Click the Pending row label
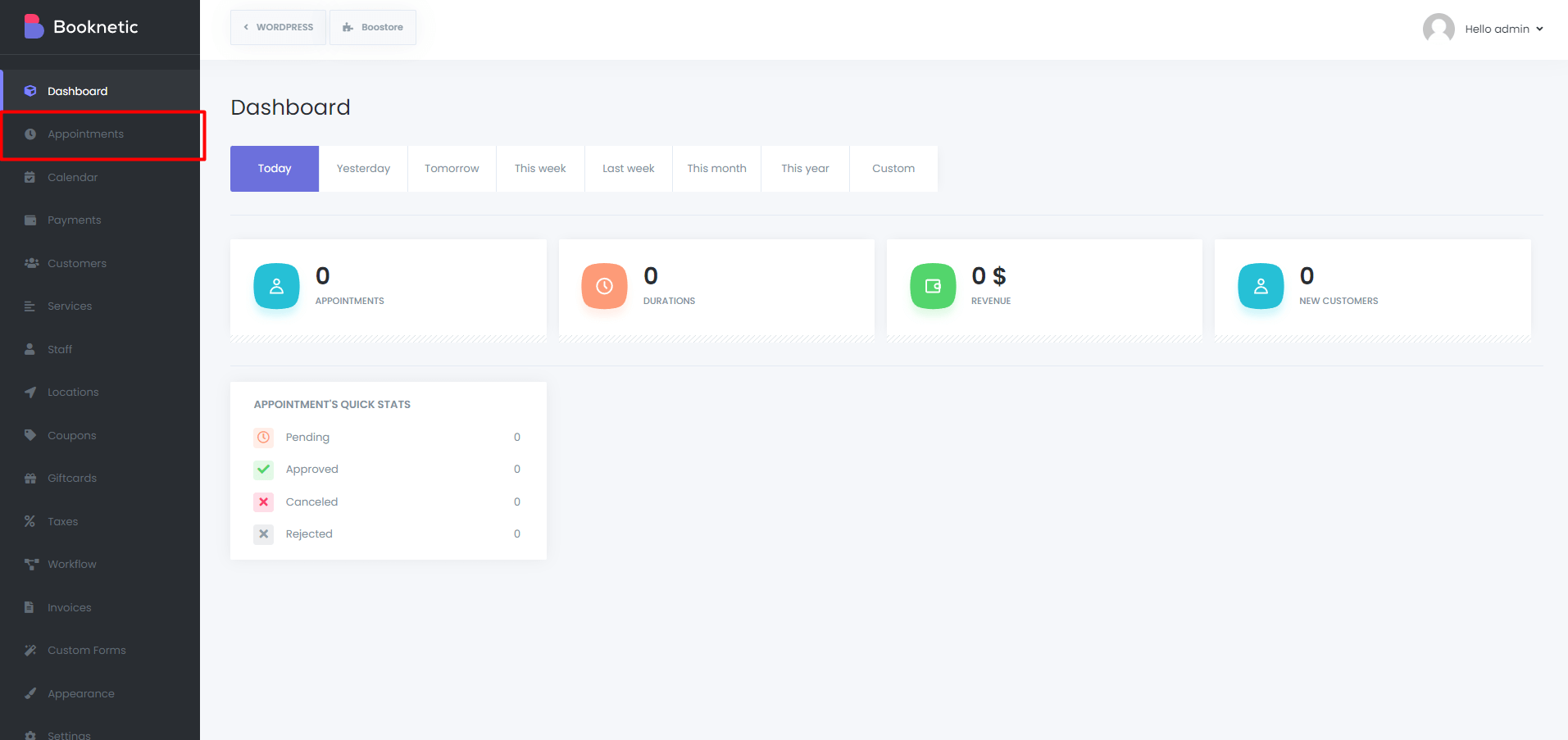The height and width of the screenshot is (740, 1568). click(x=307, y=438)
